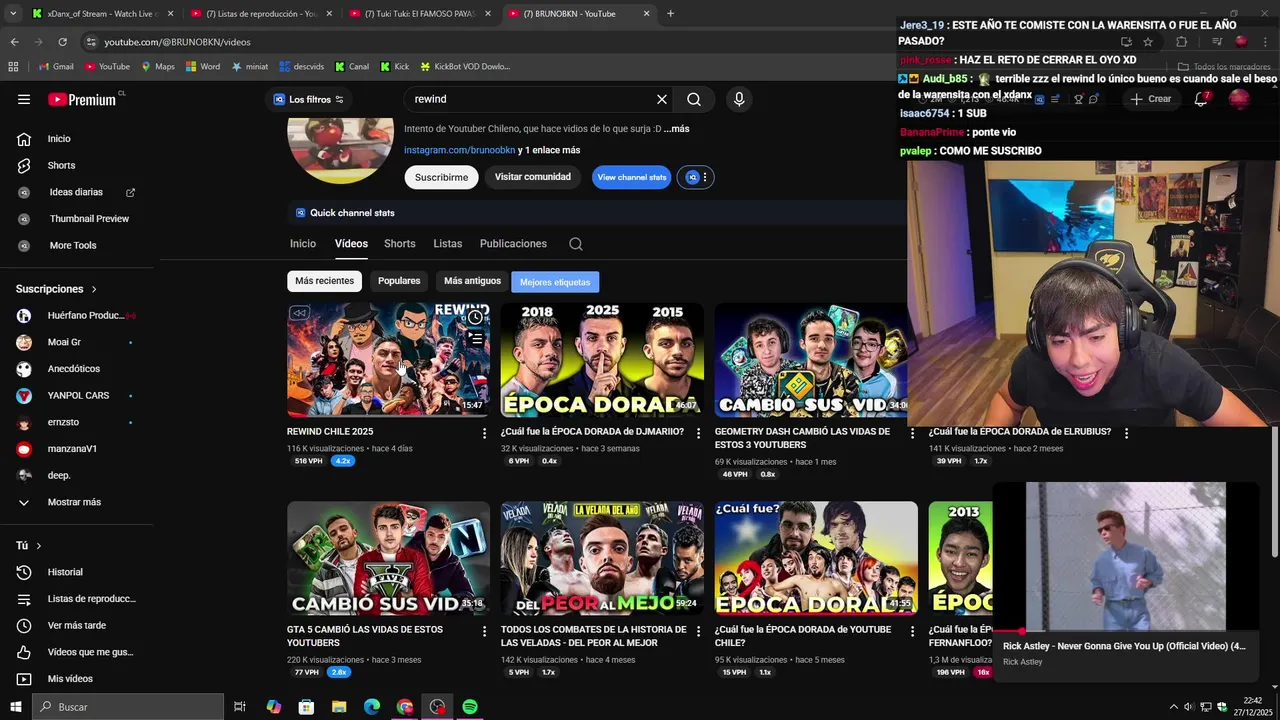Open 'Mis videos' in sidebar
1280x720 pixels.
coord(69,679)
